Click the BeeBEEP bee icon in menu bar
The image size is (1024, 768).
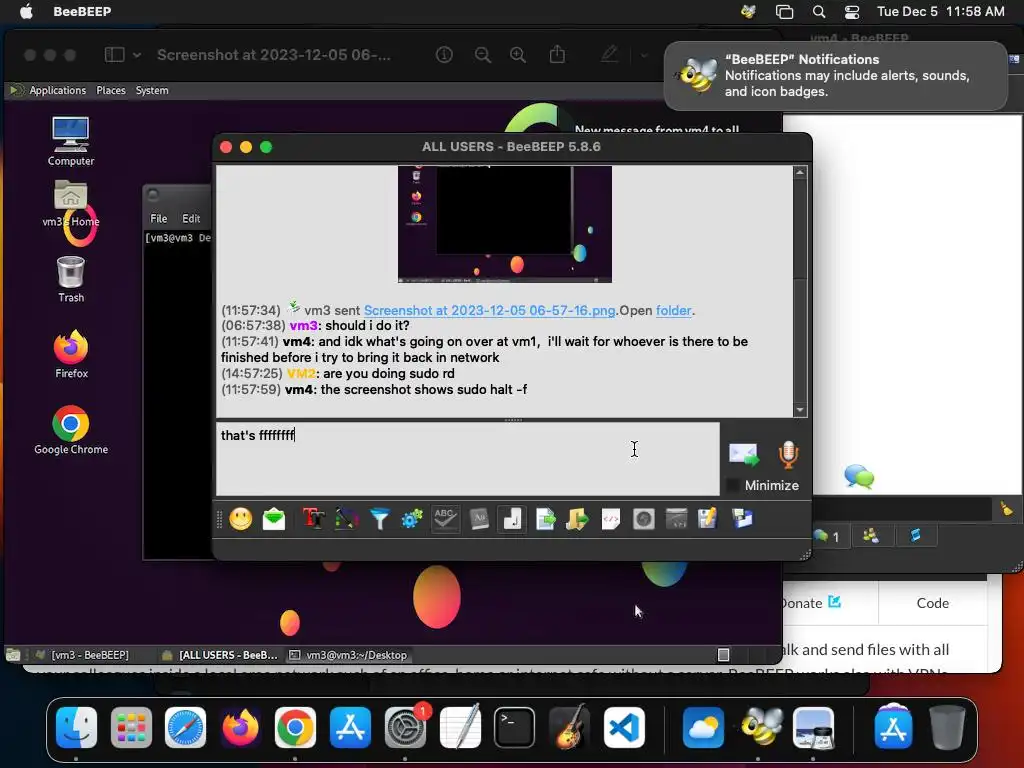click(x=748, y=11)
